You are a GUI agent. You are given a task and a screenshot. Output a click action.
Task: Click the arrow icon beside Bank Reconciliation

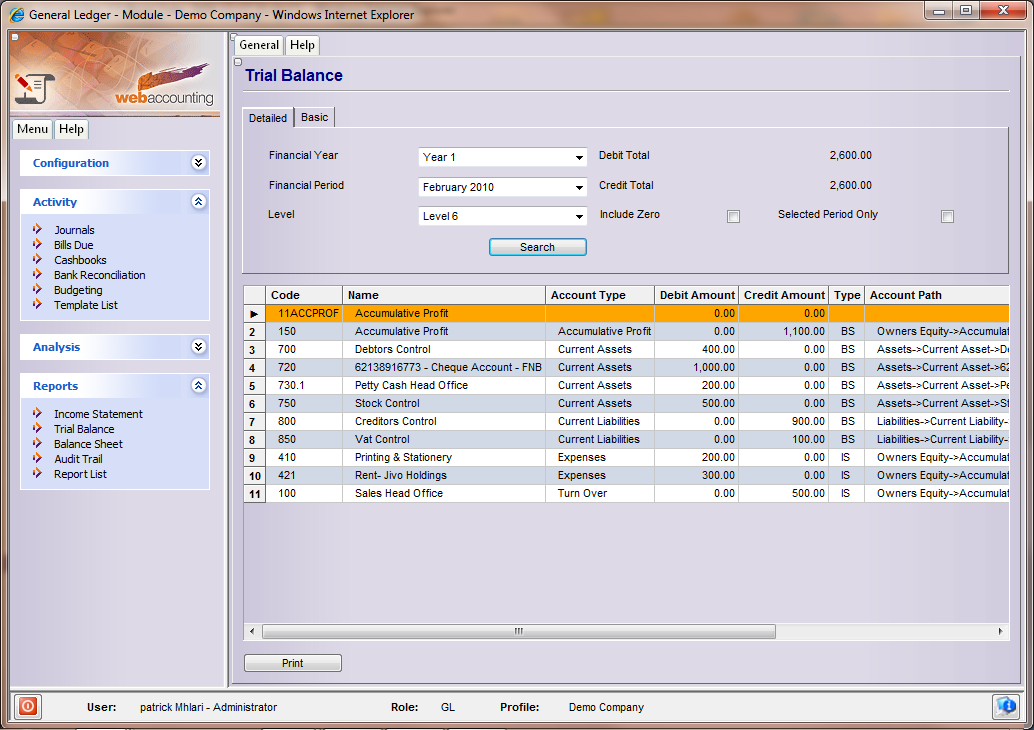pos(38,275)
